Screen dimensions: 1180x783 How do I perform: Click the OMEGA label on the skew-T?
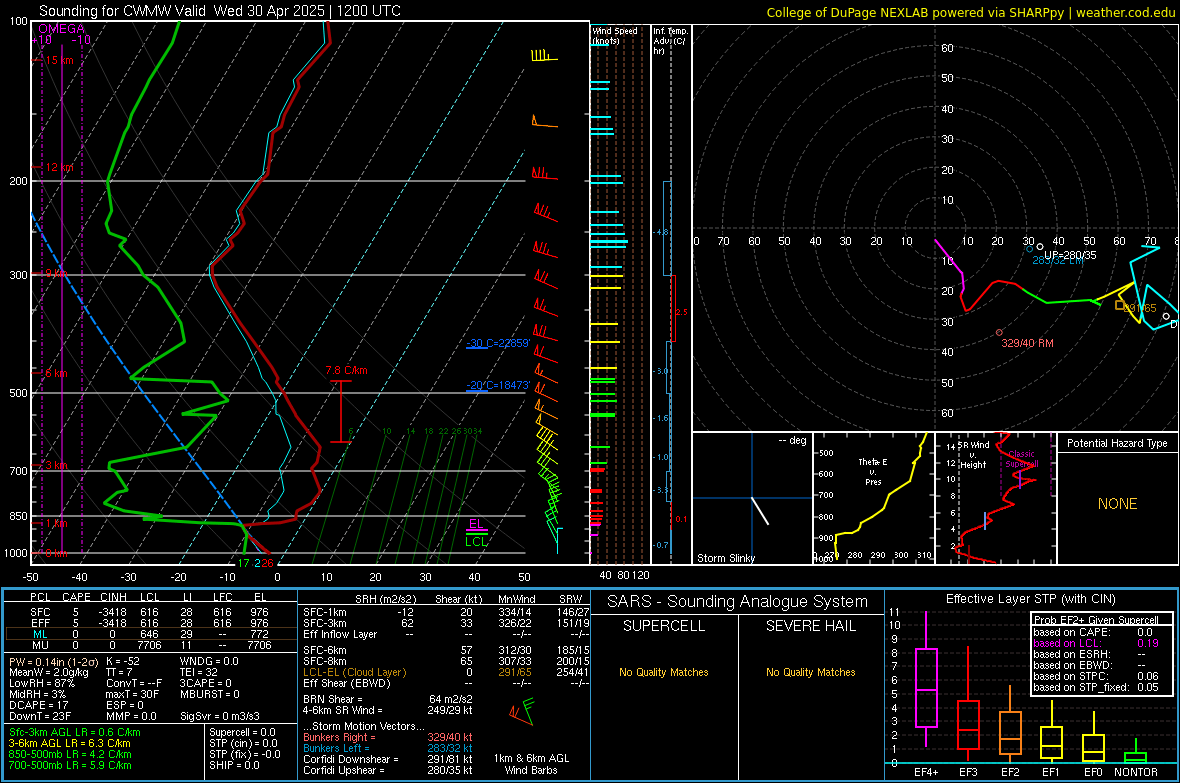pos(62,29)
